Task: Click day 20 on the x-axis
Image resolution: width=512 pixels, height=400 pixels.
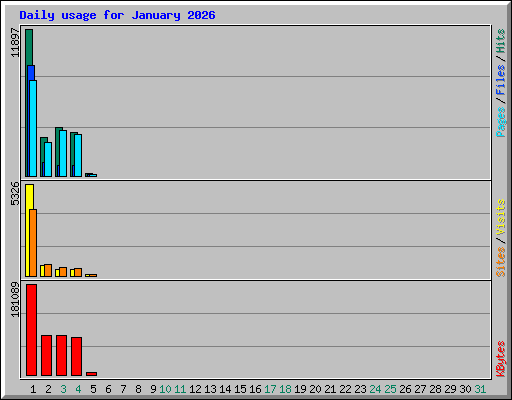Action: point(315,389)
